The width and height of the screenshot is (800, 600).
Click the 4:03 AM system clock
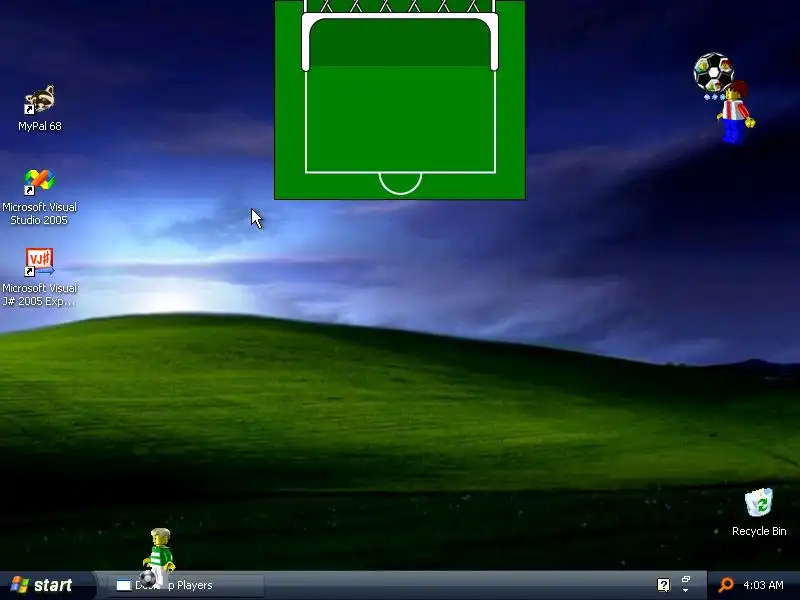[x=763, y=585]
